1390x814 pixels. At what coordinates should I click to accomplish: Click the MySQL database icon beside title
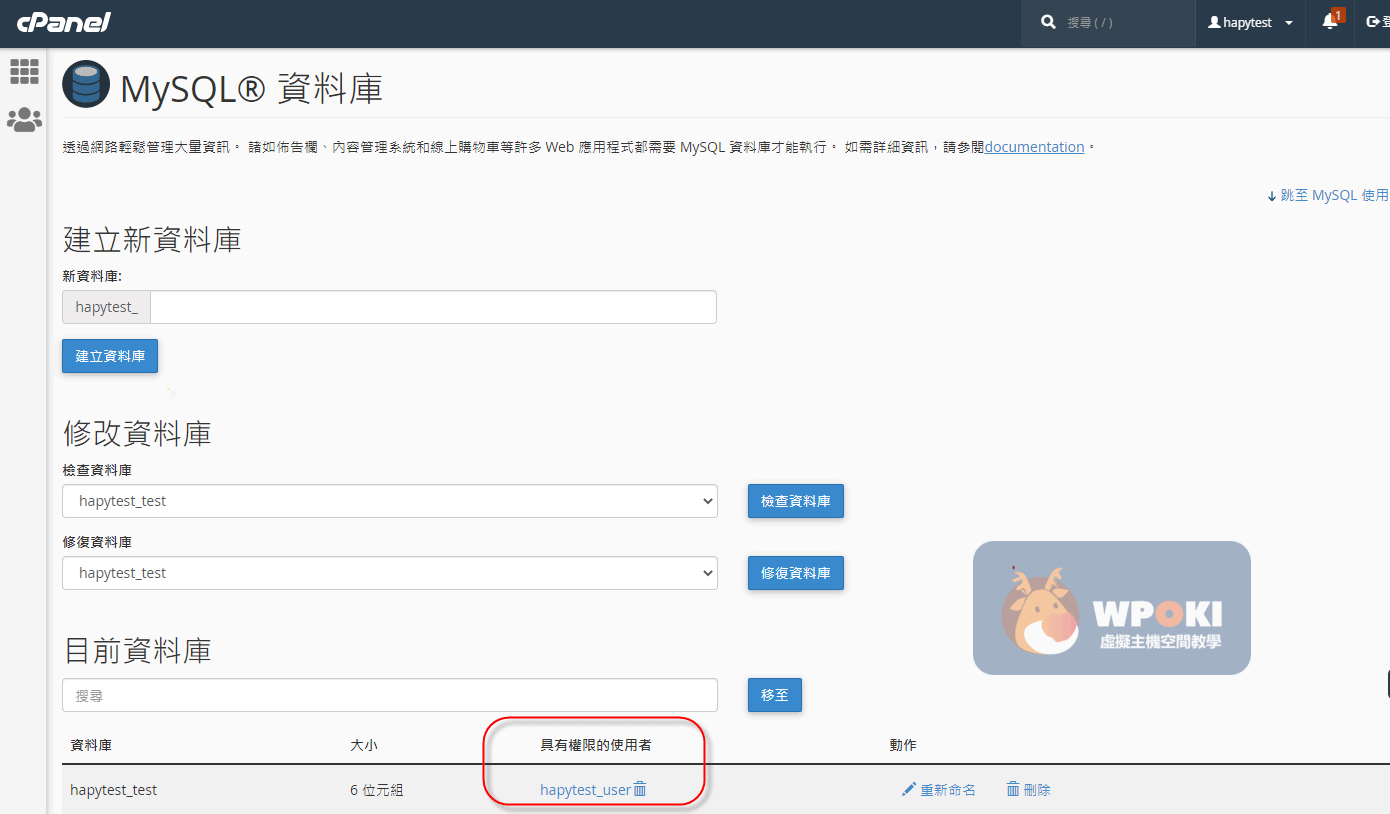coord(86,84)
